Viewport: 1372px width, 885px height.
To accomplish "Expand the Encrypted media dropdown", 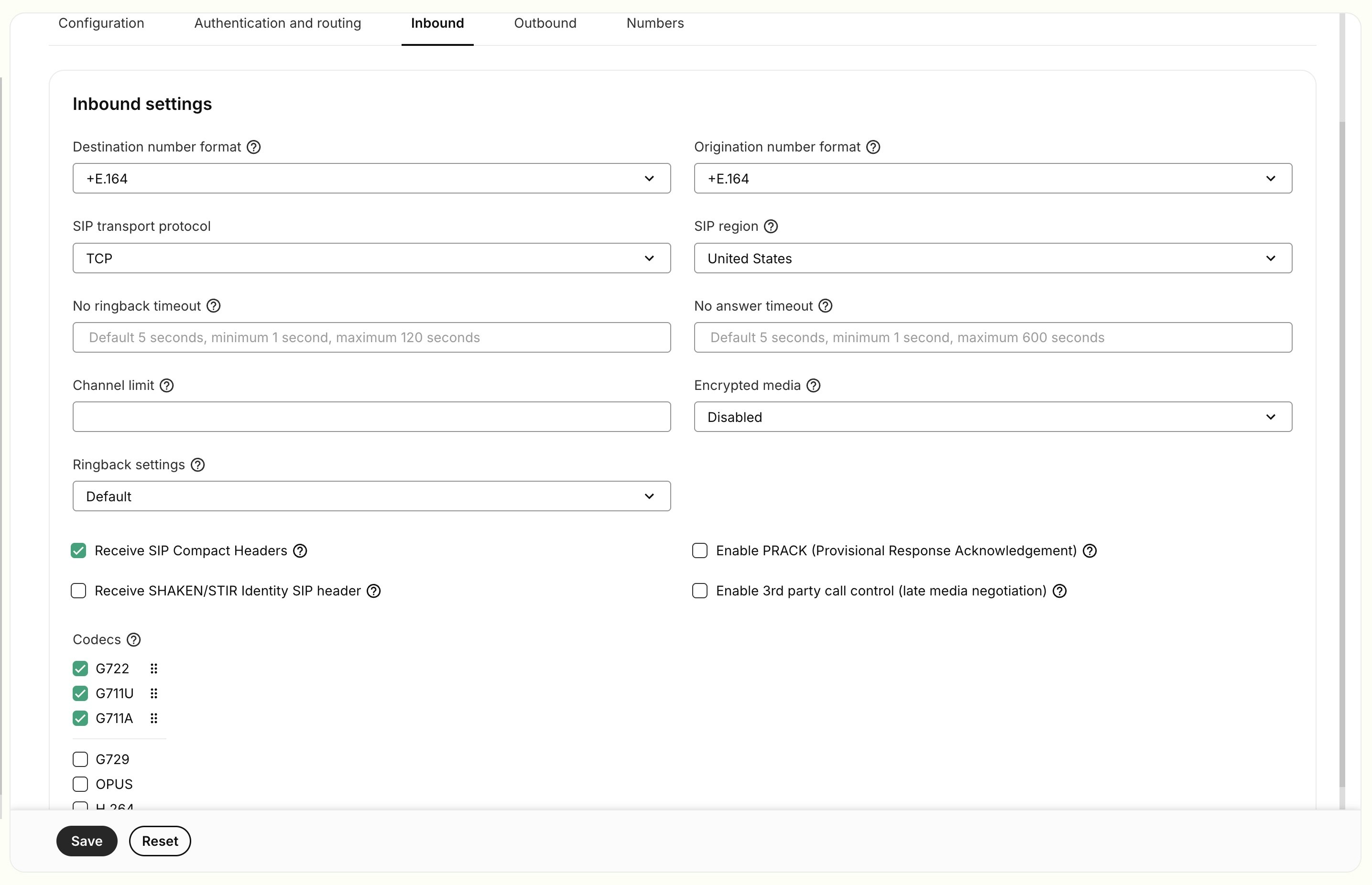I will tap(992, 417).
